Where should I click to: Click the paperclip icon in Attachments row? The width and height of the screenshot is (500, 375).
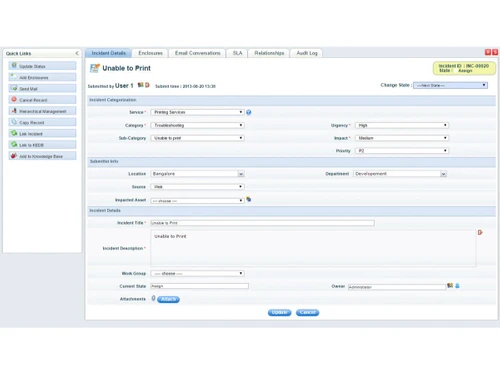(153, 298)
